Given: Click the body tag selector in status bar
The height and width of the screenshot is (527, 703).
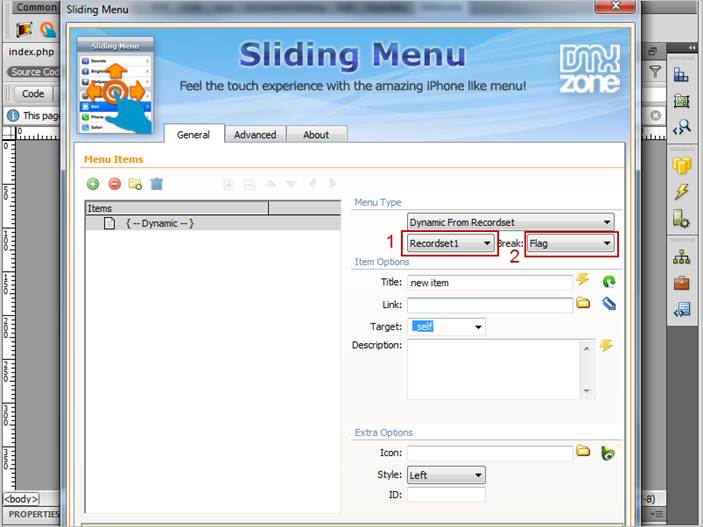Looking at the screenshot, I should (x=21, y=499).
